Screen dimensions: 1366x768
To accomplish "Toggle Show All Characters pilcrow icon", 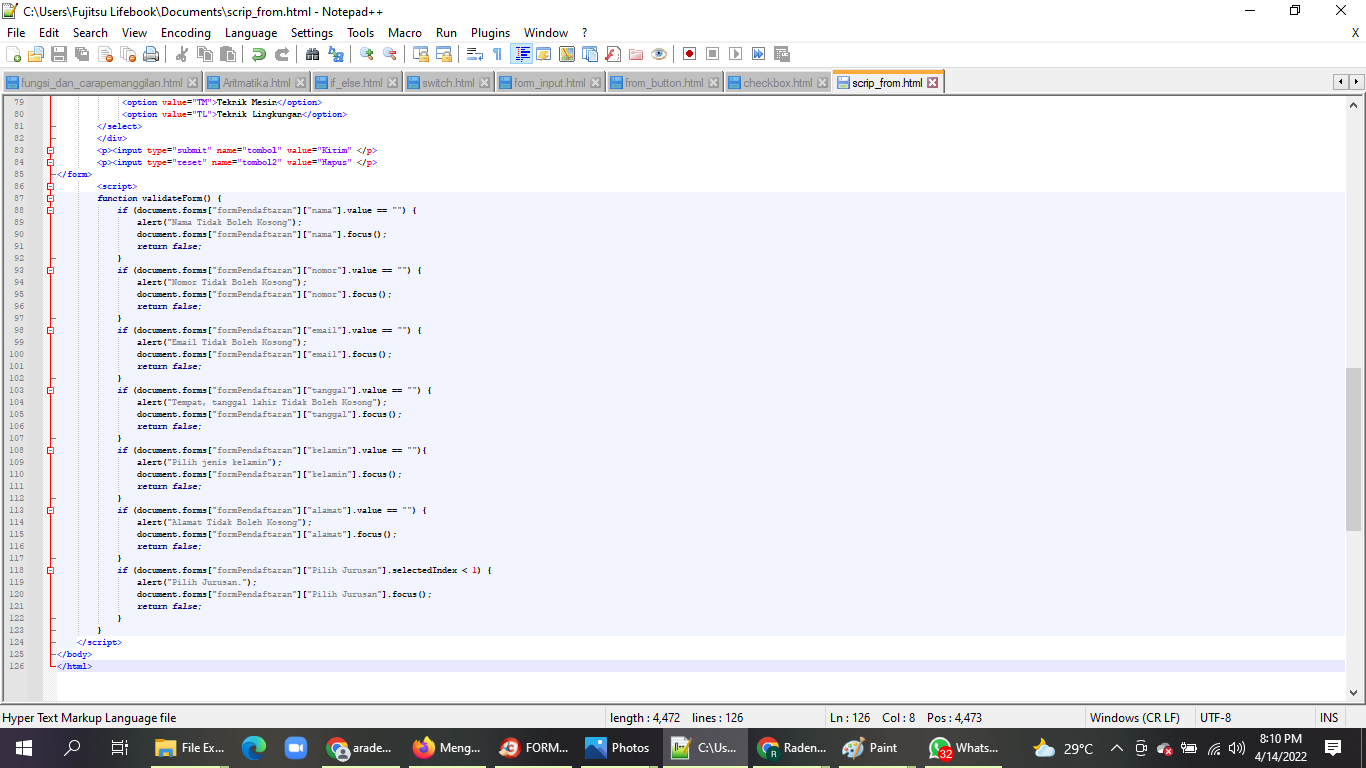I will pos(497,54).
